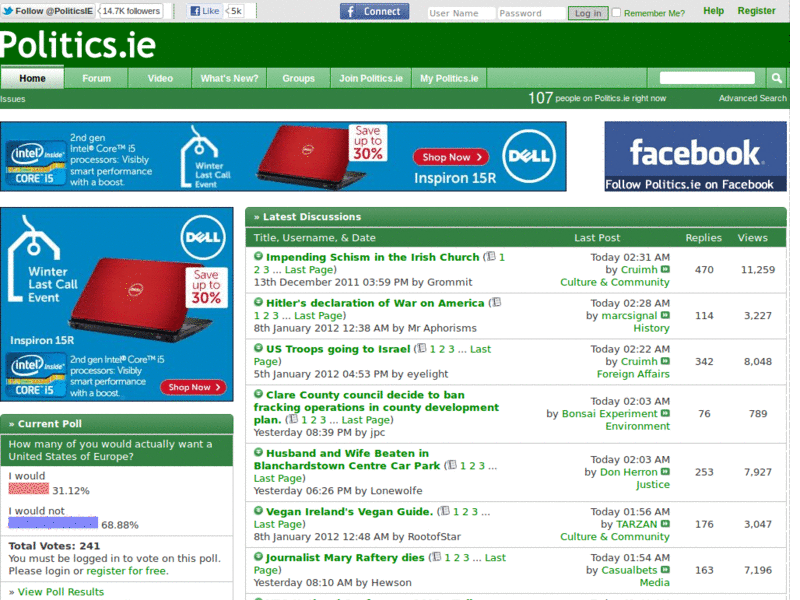800x600 pixels.
Task: Open the Register link
Action: coord(756,11)
